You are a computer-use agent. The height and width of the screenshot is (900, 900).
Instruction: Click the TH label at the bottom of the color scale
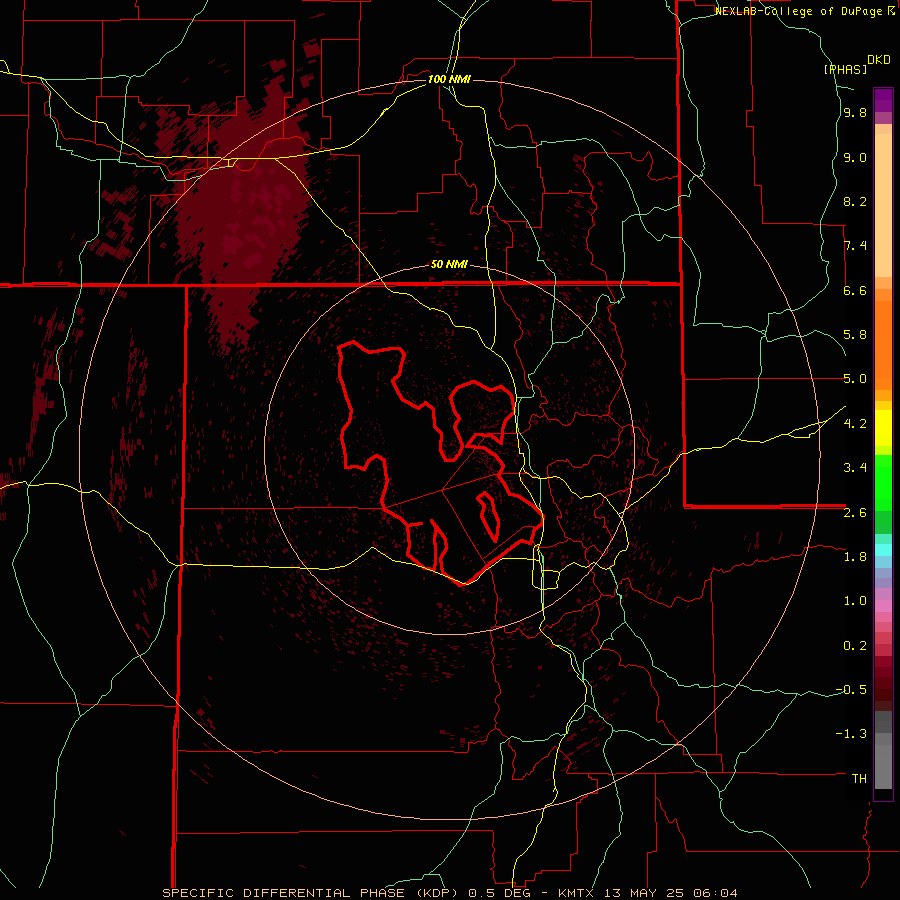tap(859, 778)
